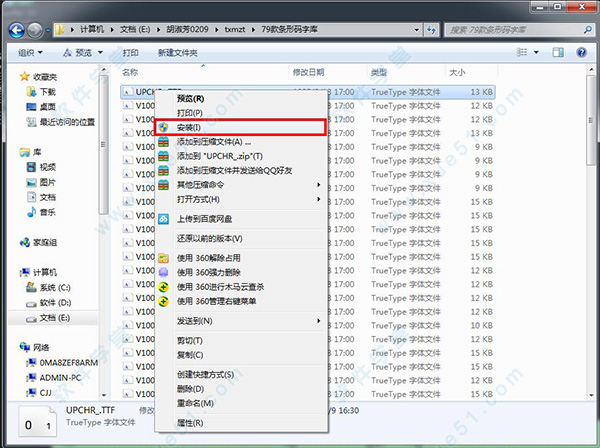
Task: Click the 下载 folder icon in sidebar
Action: (31, 91)
